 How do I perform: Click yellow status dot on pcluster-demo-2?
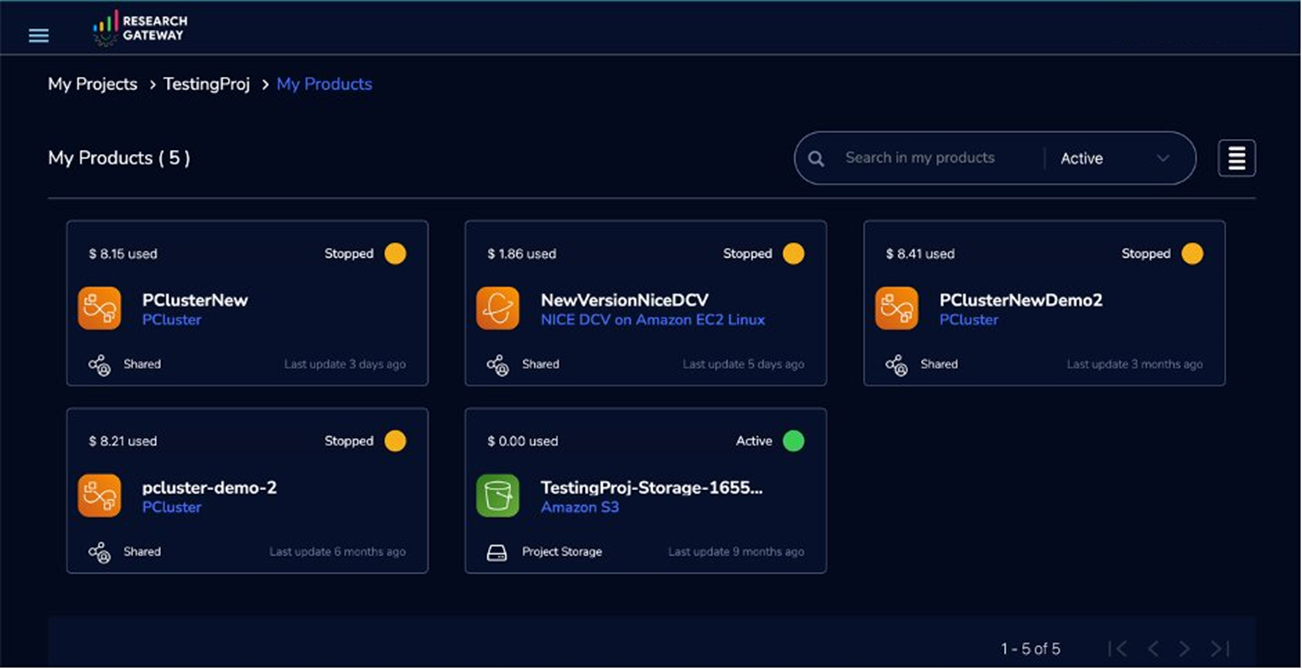pos(395,441)
